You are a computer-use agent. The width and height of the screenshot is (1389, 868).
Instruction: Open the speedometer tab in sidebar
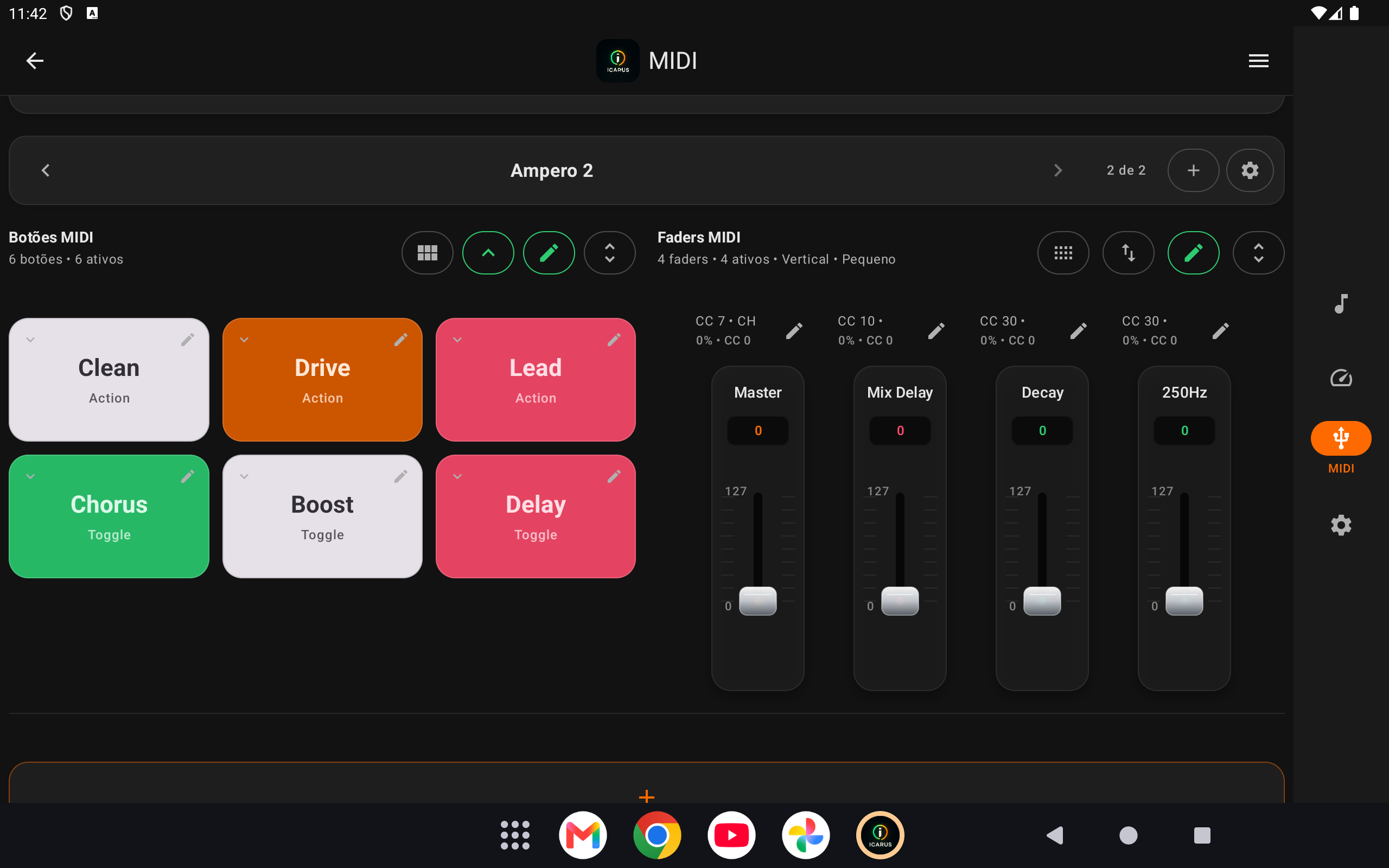tap(1341, 378)
